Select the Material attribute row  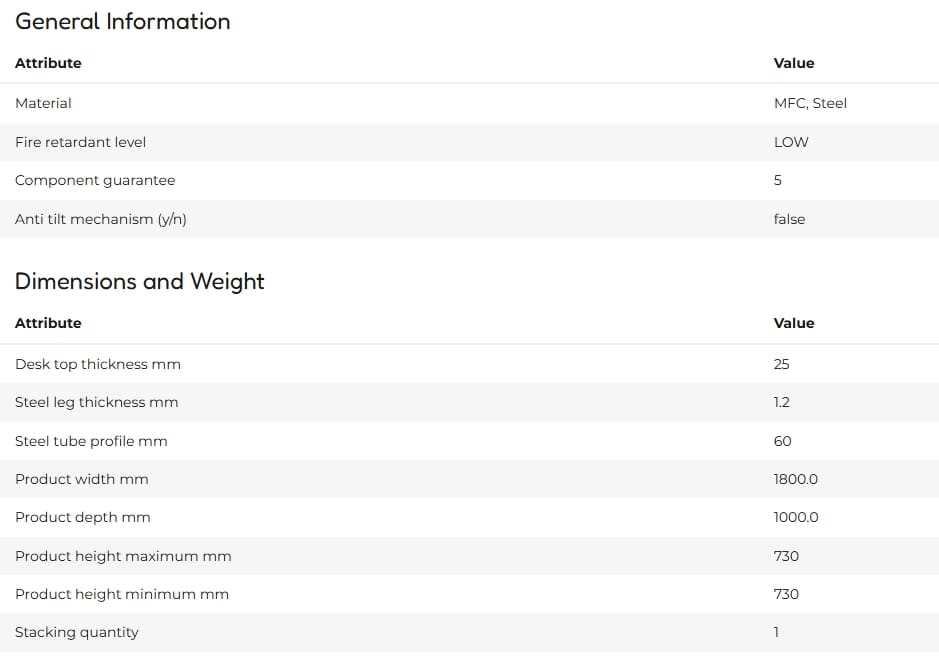tap(470, 103)
